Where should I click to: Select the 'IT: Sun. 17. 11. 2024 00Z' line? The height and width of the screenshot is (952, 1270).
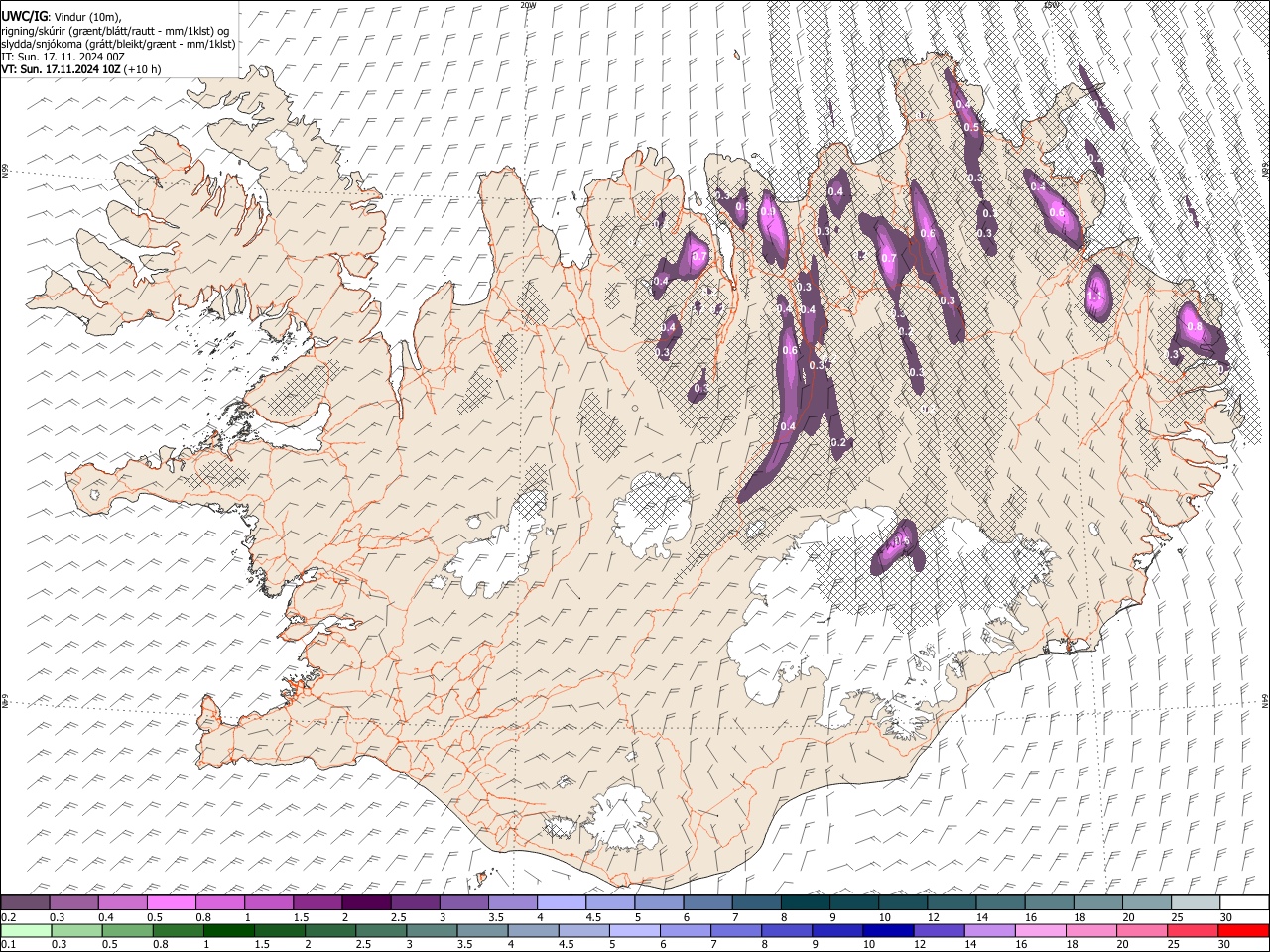point(63,57)
